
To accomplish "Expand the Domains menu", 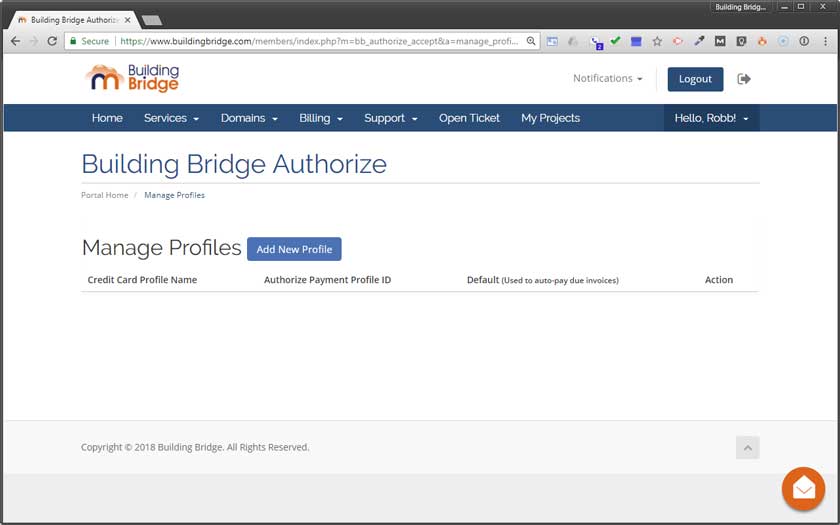I will [x=249, y=118].
